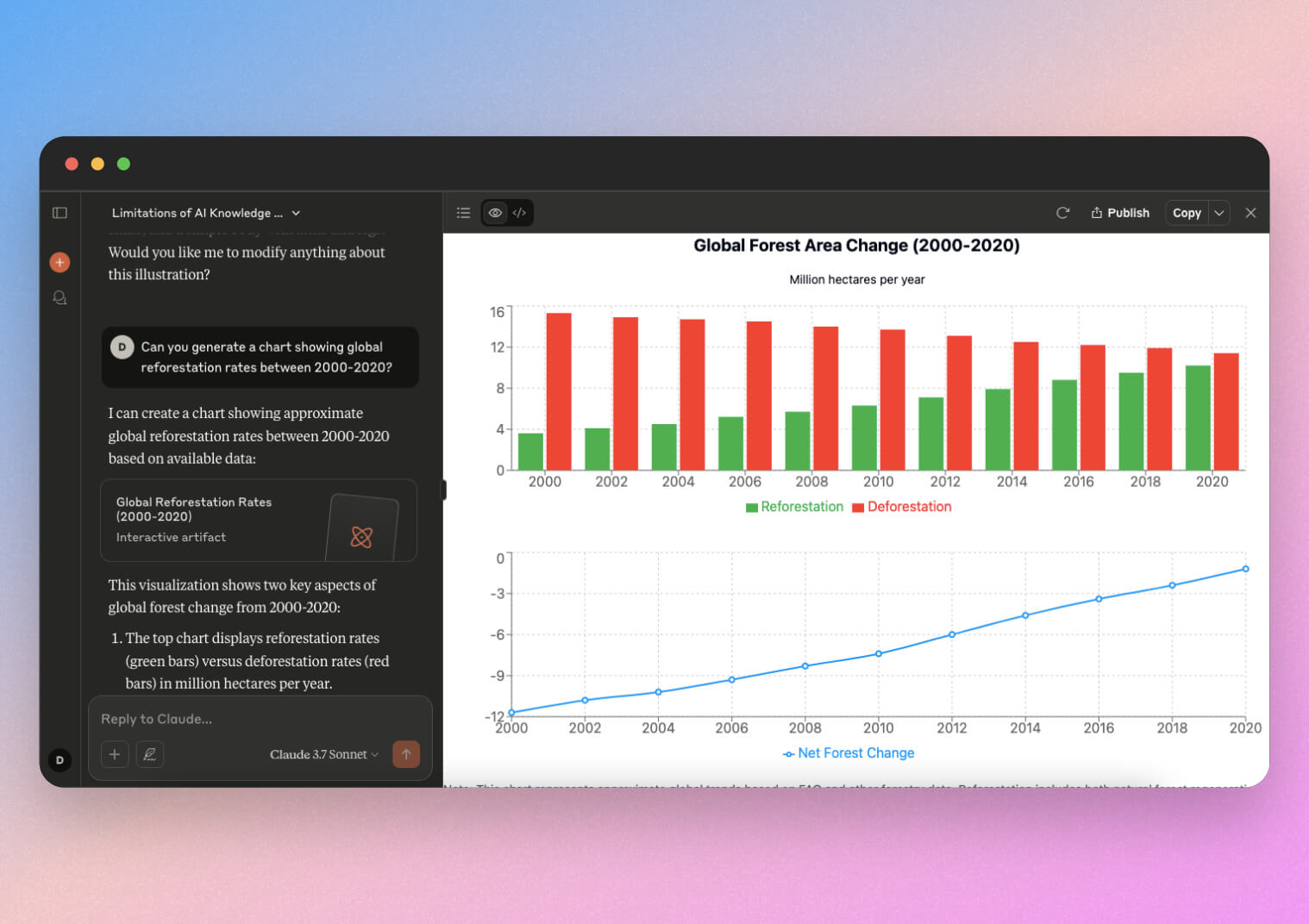
Task: Click the macOS green fullscreen window button
Action: tap(123, 164)
